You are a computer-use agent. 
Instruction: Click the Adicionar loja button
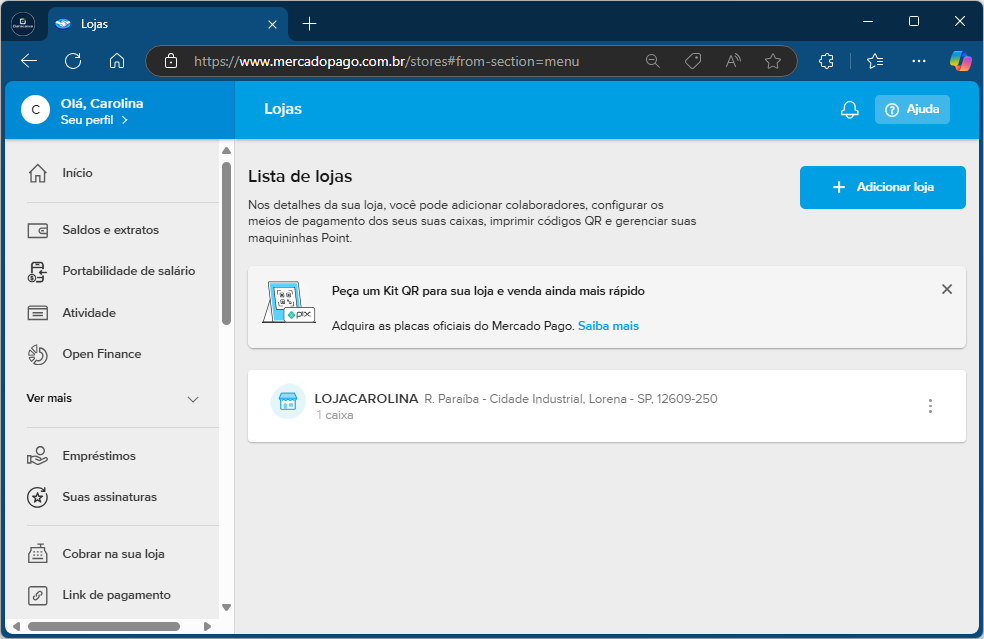(882, 187)
